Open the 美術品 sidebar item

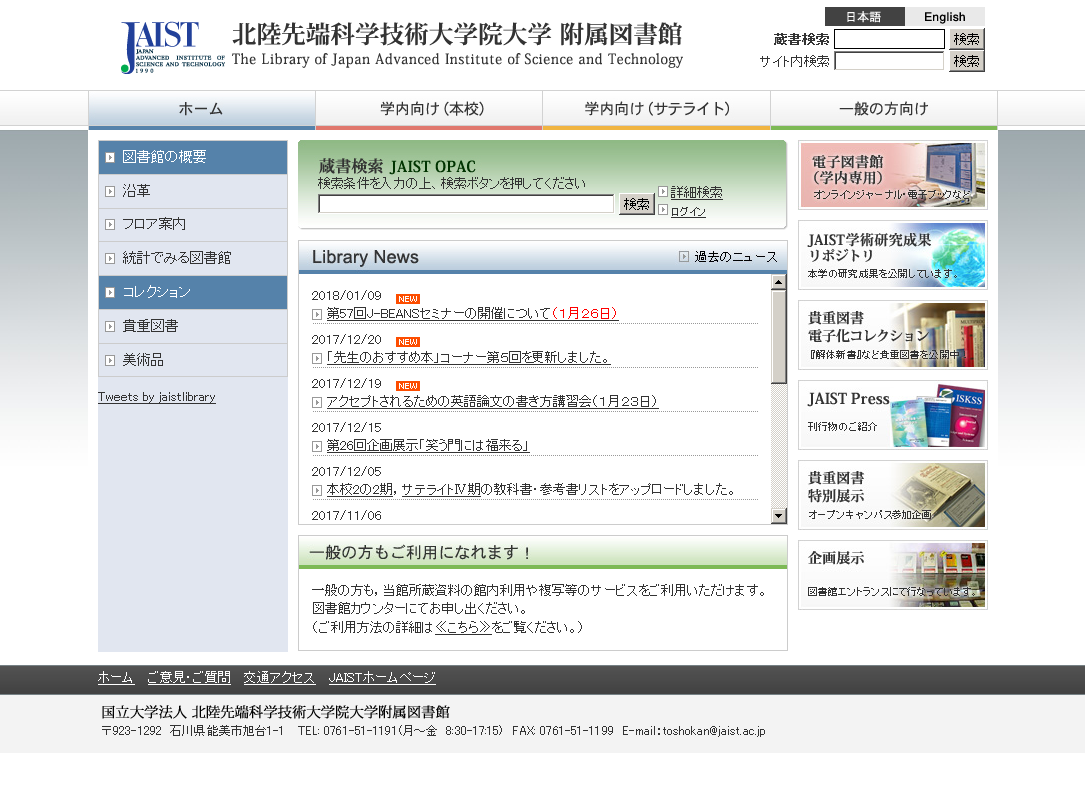point(193,360)
